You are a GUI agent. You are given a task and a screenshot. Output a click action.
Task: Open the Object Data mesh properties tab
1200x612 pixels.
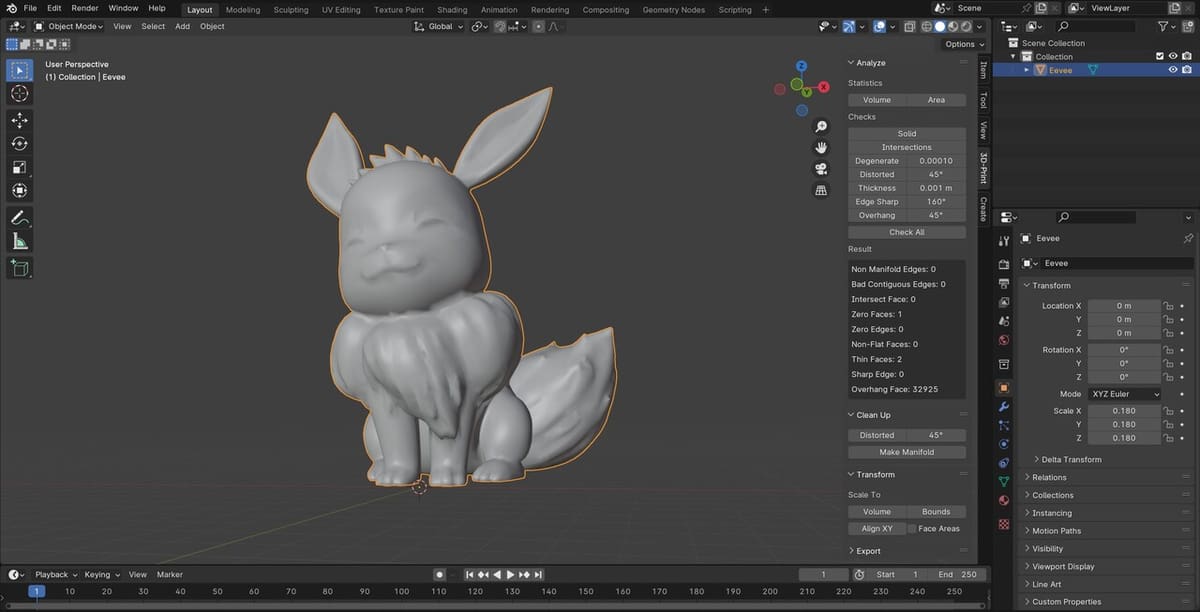1004,481
